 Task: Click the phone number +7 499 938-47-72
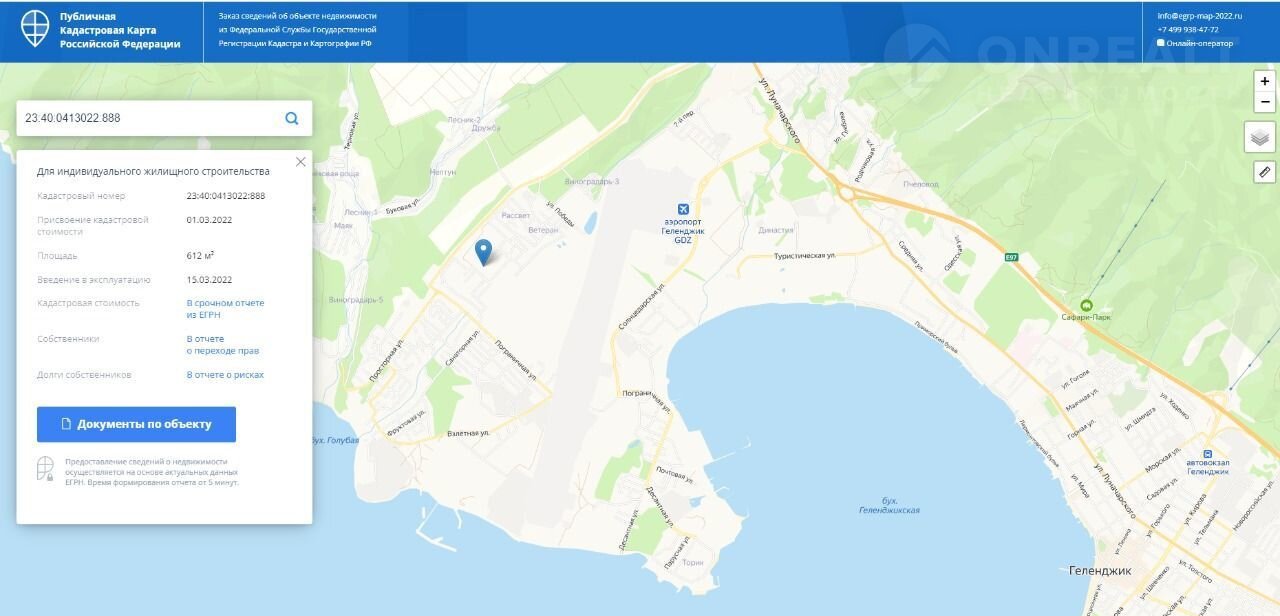point(1188,29)
